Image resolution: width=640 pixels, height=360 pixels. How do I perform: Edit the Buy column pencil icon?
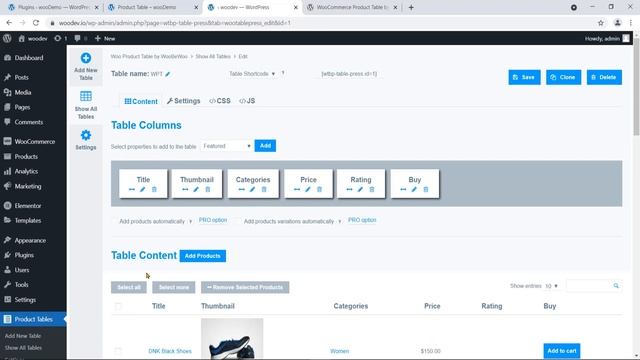pyautogui.click(x=414, y=189)
